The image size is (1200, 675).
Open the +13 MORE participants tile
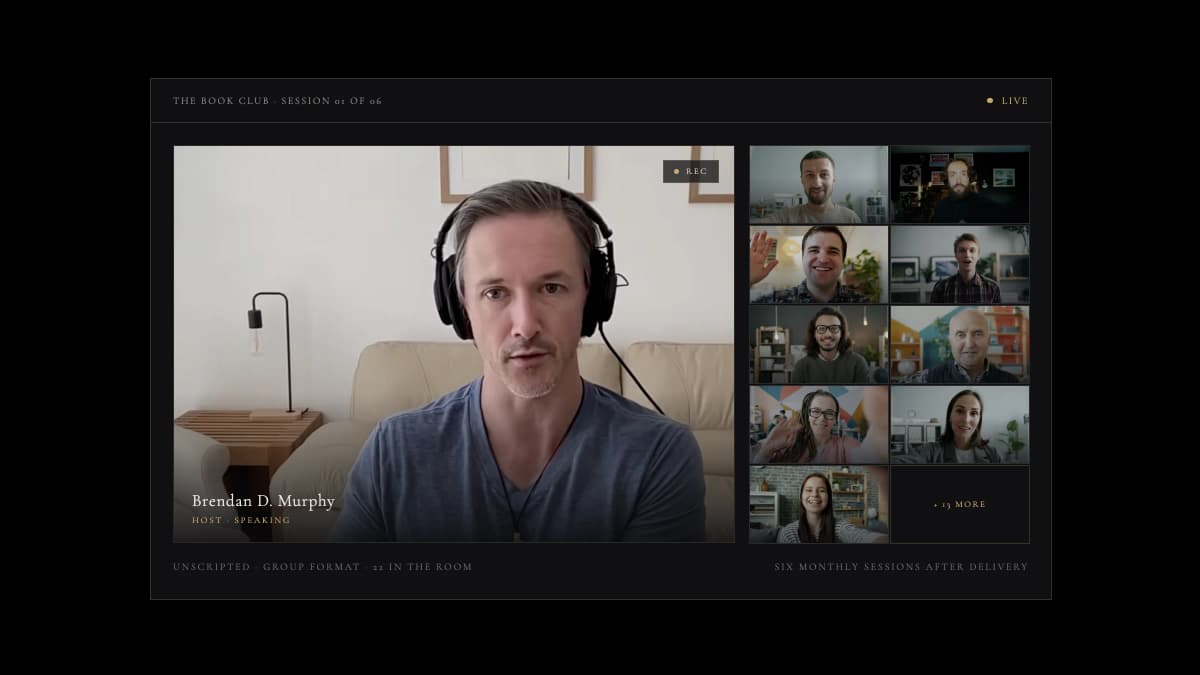pyautogui.click(x=960, y=504)
